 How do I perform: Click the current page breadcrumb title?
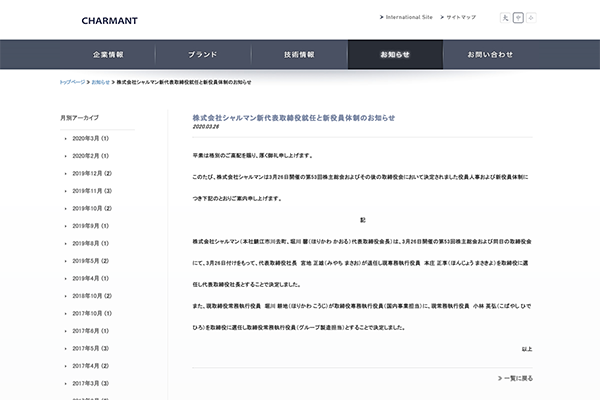pyautogui.click(x=184, y=82)
